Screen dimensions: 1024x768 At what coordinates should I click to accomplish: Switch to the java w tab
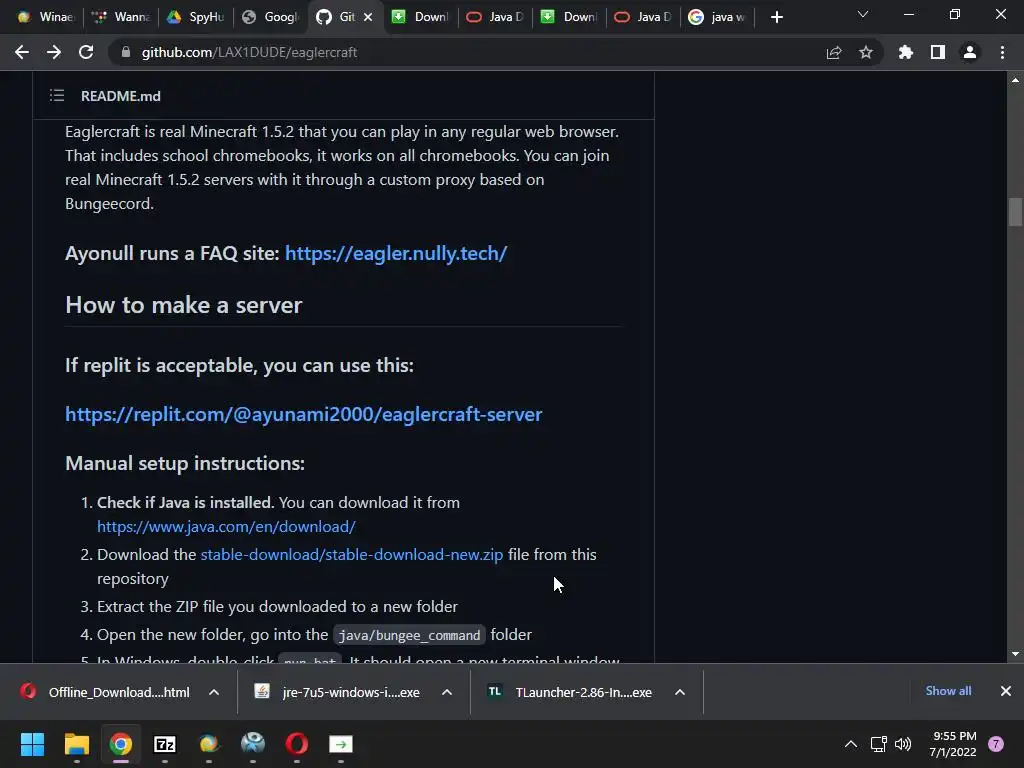(717, 17)
